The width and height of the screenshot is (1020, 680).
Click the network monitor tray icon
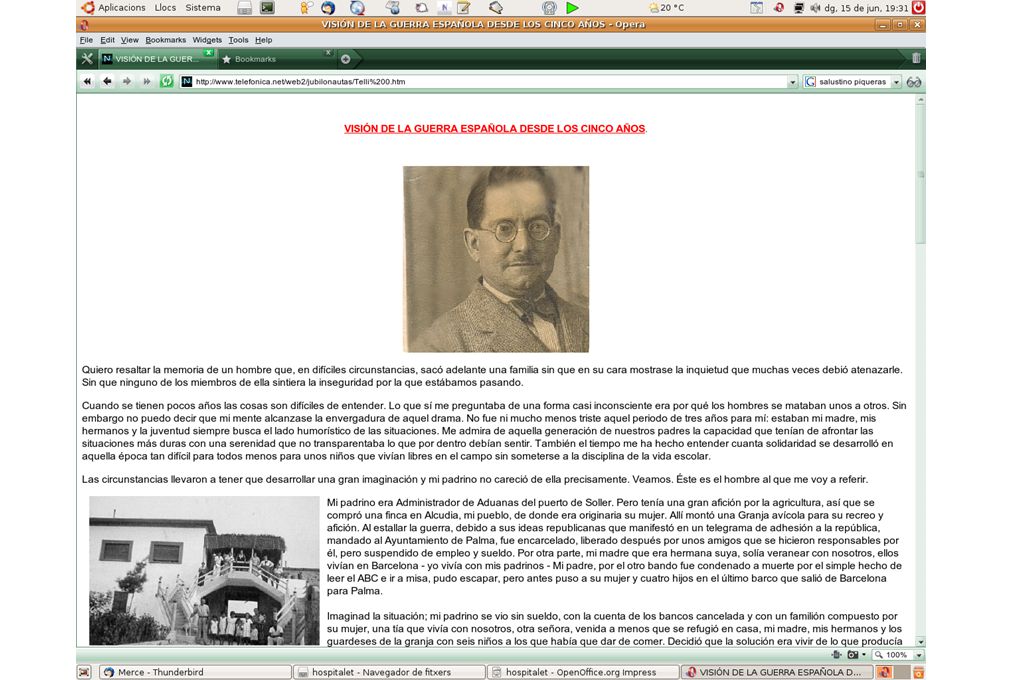[798, 8]
